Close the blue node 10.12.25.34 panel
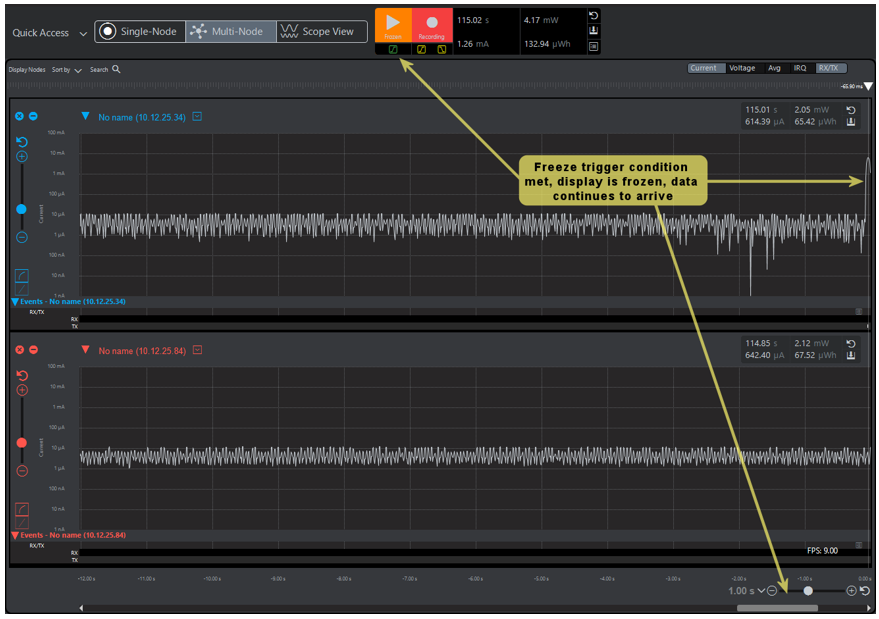This screenshot has width=879, height=619. (x=19, y=116)
